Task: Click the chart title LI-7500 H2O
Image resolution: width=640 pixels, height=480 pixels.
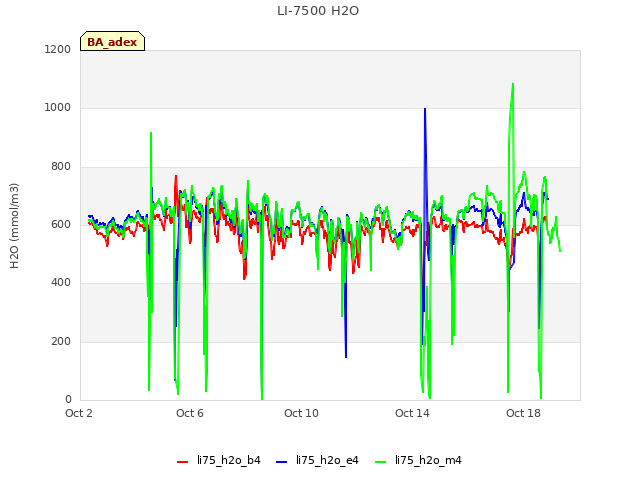Action: [318, 11]
